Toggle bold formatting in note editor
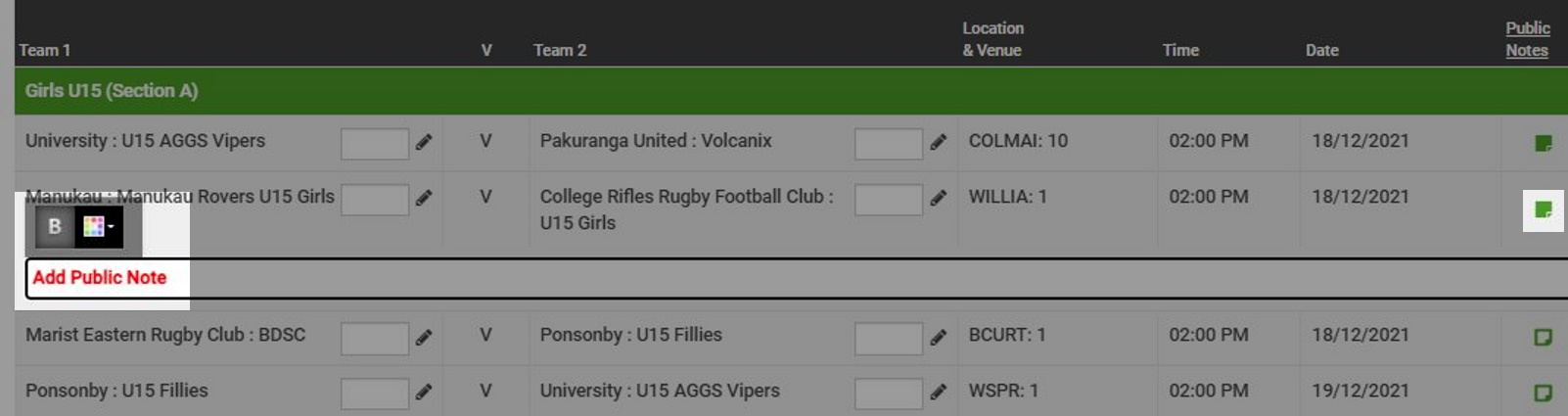Viewport: 1568px width, 416px height. pos(55,227)
